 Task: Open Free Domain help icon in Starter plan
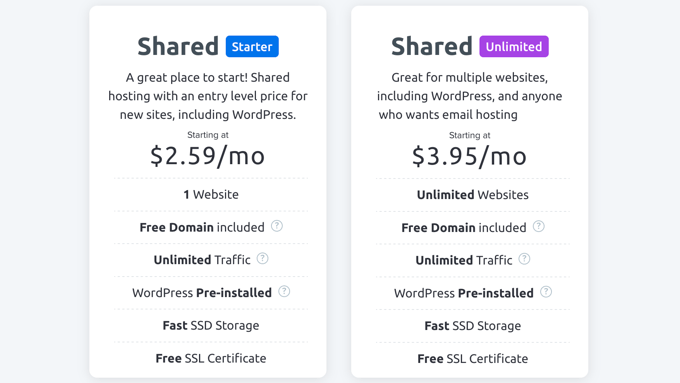pos(277,226)
